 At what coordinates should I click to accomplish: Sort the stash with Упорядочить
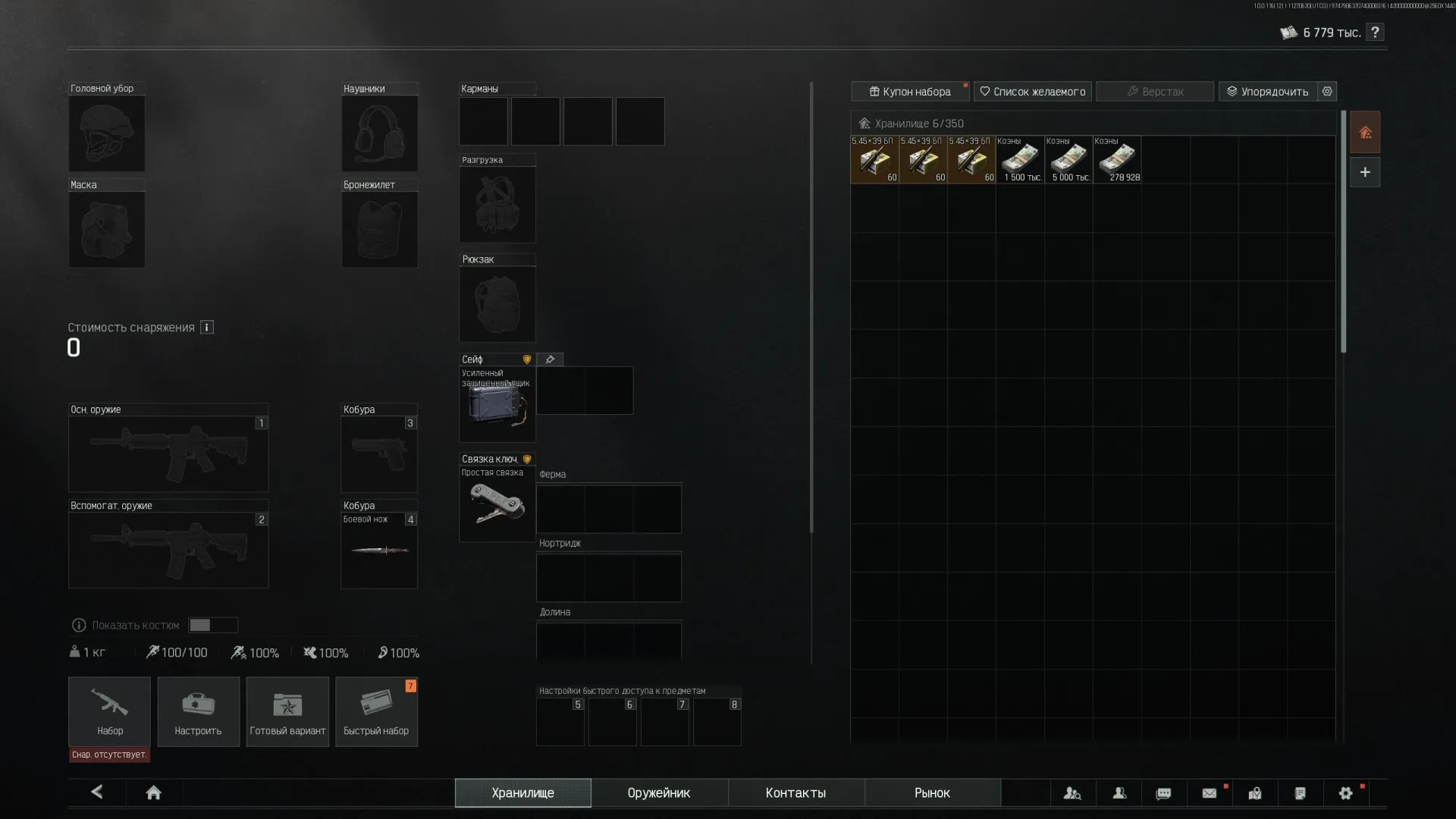1268,91
